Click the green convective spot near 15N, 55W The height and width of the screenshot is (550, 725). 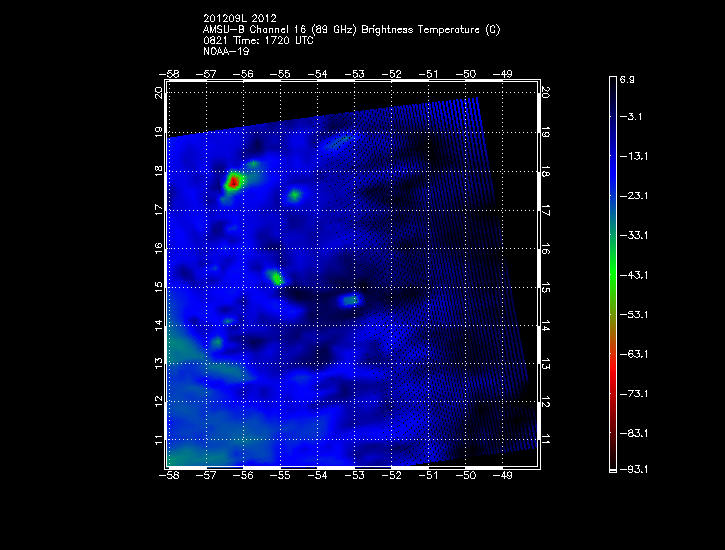[276, 278]
